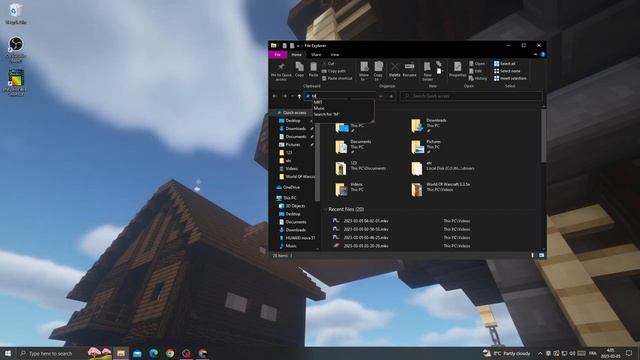Click Edit in the Open group
This screenshot has height=360, width=640.
[476, 71]
